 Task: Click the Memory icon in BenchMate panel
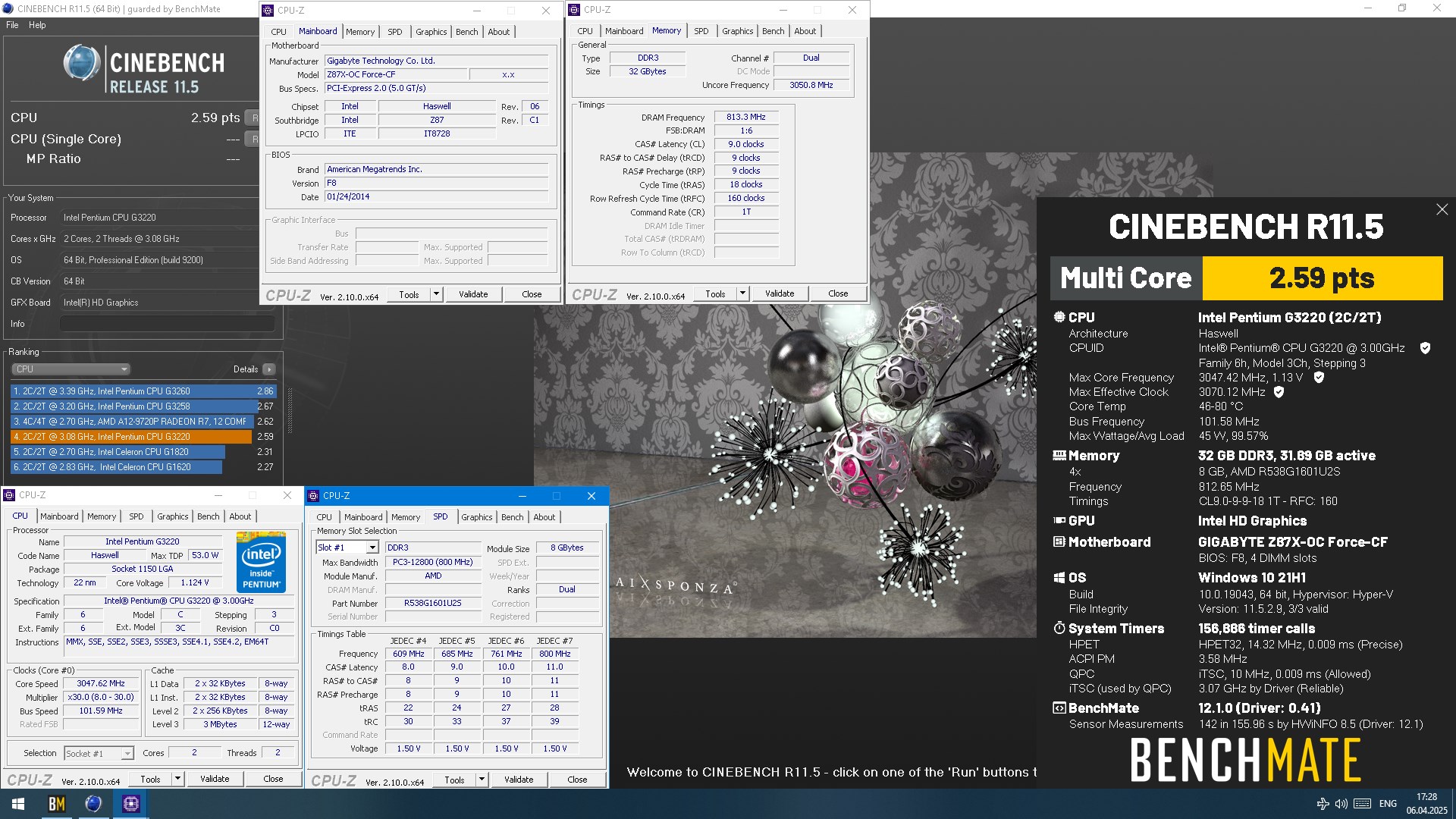[x=1059, y=456]
